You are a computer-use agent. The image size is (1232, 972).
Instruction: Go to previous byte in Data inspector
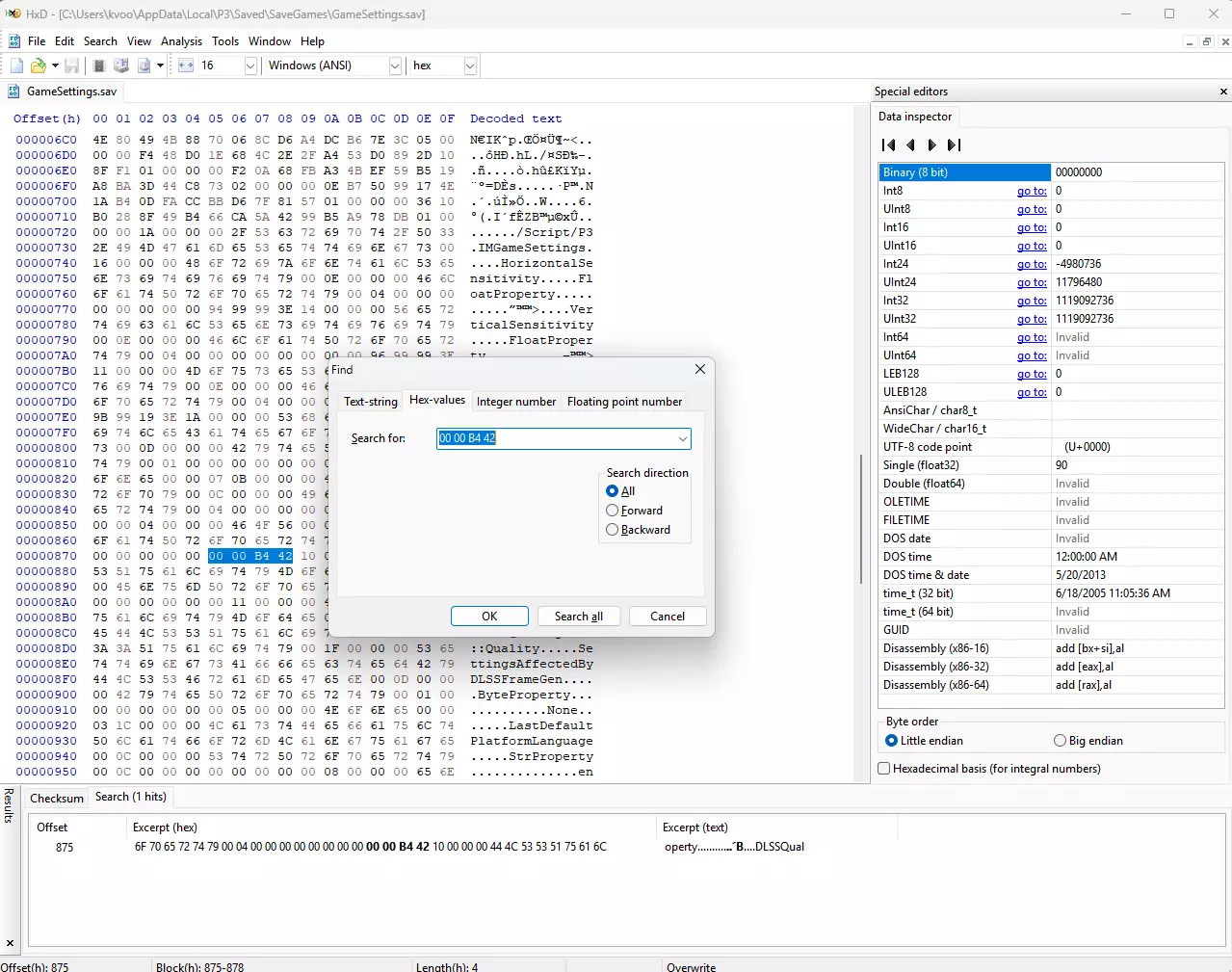click(x=910, y=145)
